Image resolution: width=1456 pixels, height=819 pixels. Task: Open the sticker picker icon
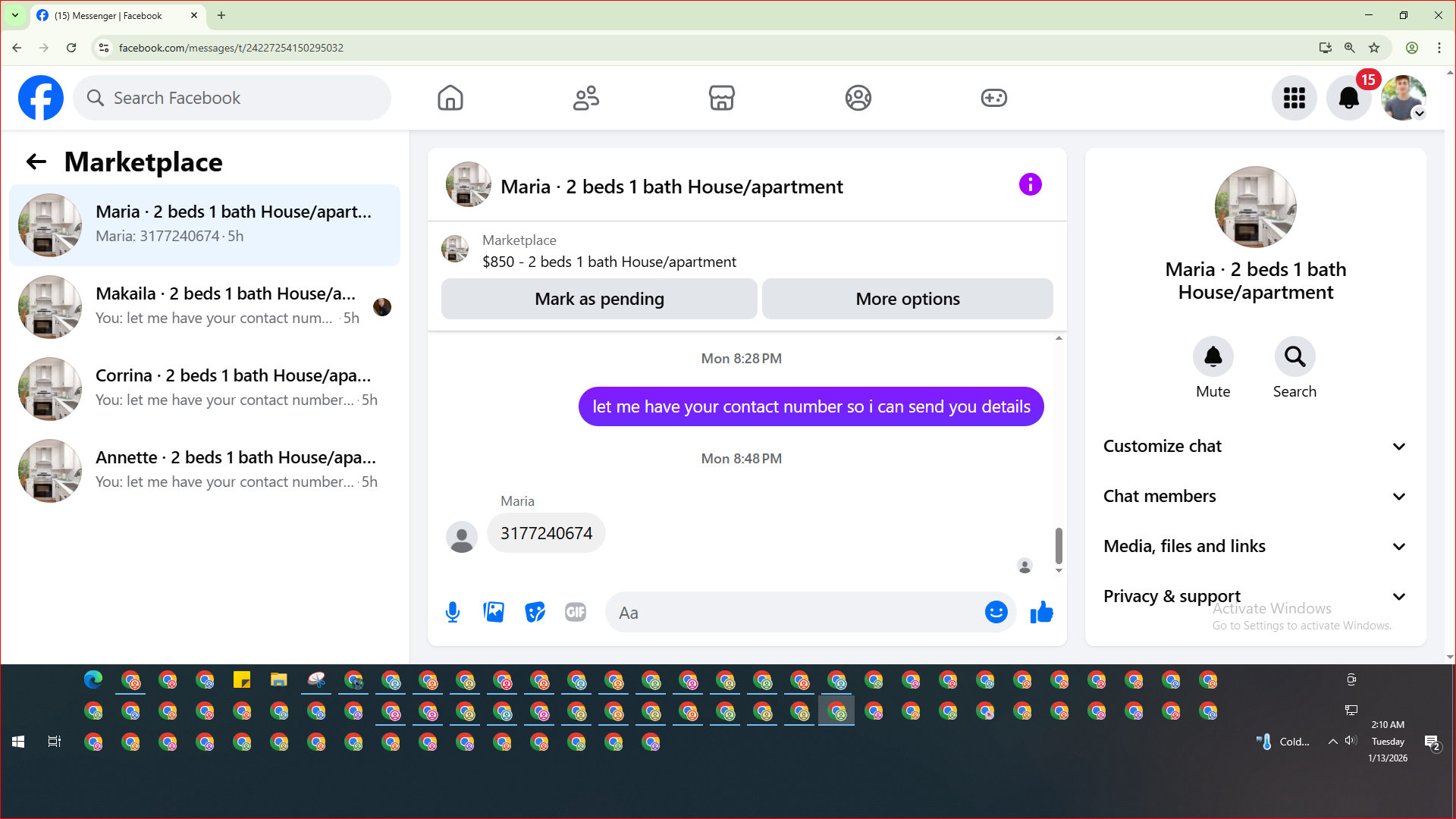point(535,612)
